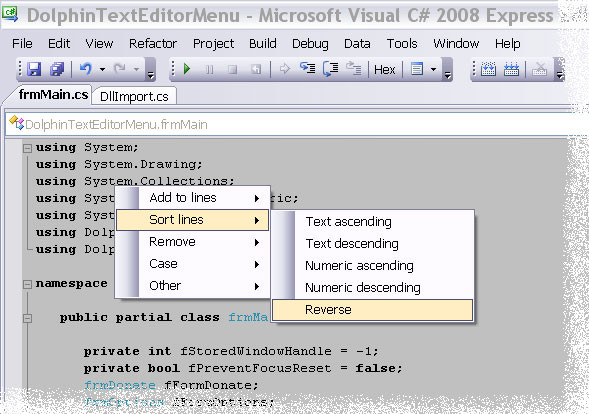Open the Window menu
Image resolution: width=589 pixels, height=414 pixels.
(456, 44)
